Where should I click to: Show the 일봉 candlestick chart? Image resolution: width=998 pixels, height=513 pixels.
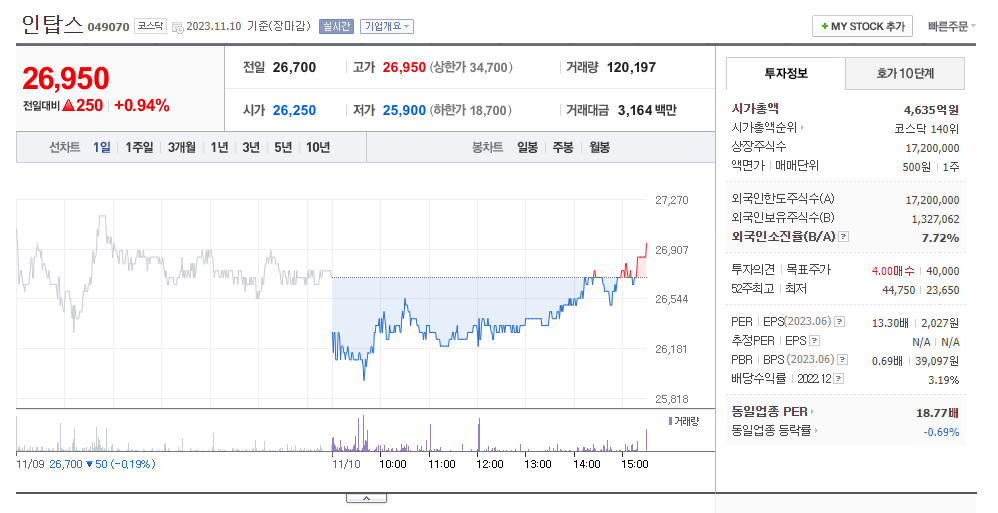point(527,147)
